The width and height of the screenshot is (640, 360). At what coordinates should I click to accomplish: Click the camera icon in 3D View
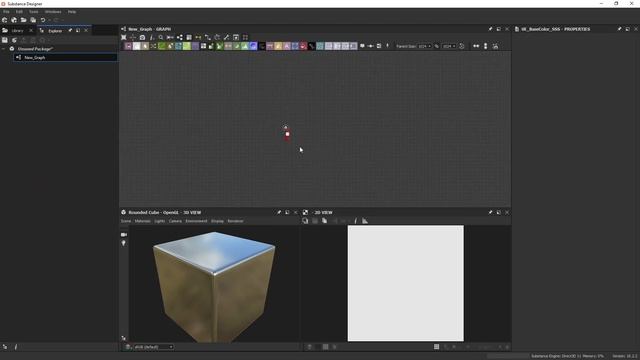124,235
